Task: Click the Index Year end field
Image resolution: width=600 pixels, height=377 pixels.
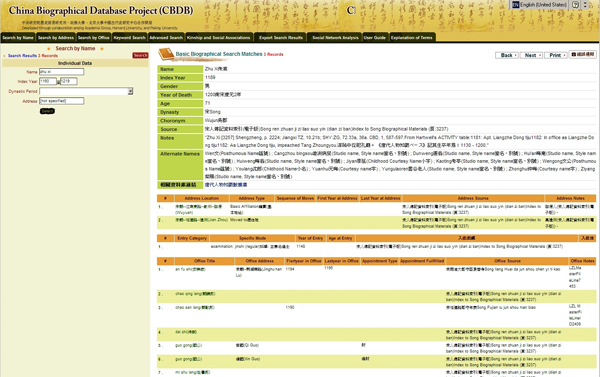Action: click(69, 81)
